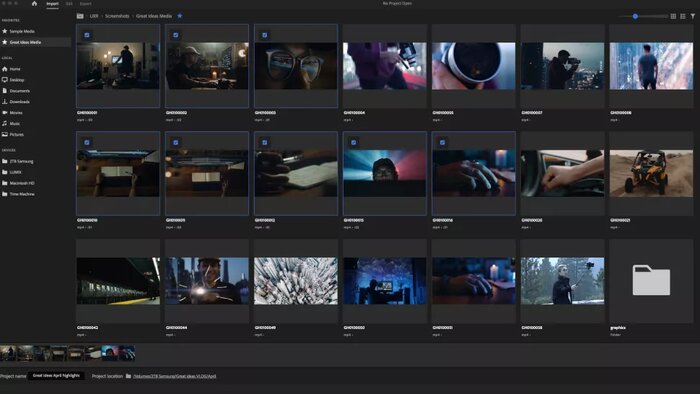Image resolution: width=700 pixels, height=394 pixels.
Task: Switch to the Edit tab
Action: [69, 4]
